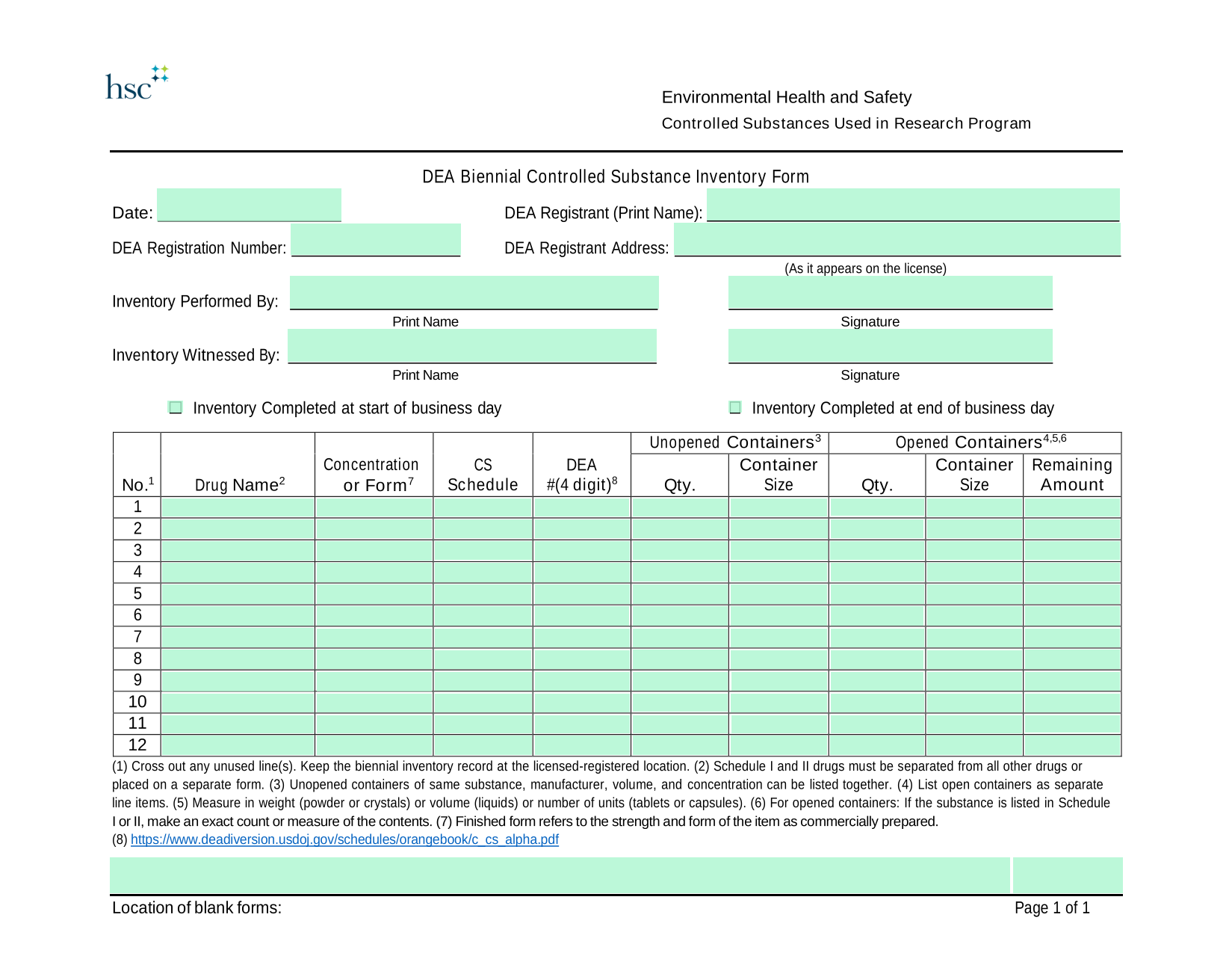Image resolution: width=1232 pixels, height=953 pixels.
Task: Click CS Schedule cell in row 2
Action: [483, 529]
